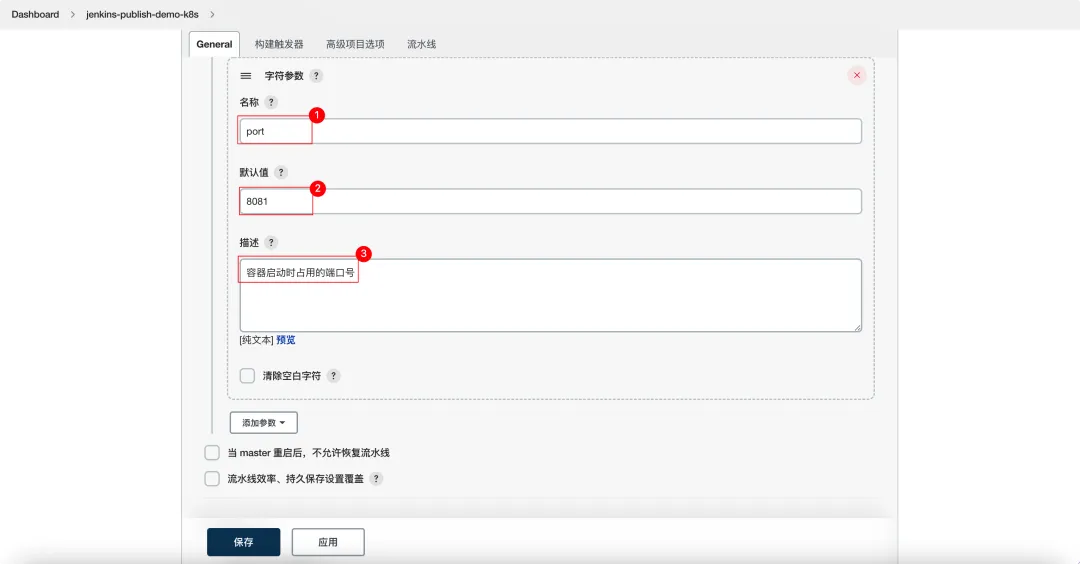Delete the string parameter with red X
Viewport: 1080px width, 564px height.
click(857, 75)
